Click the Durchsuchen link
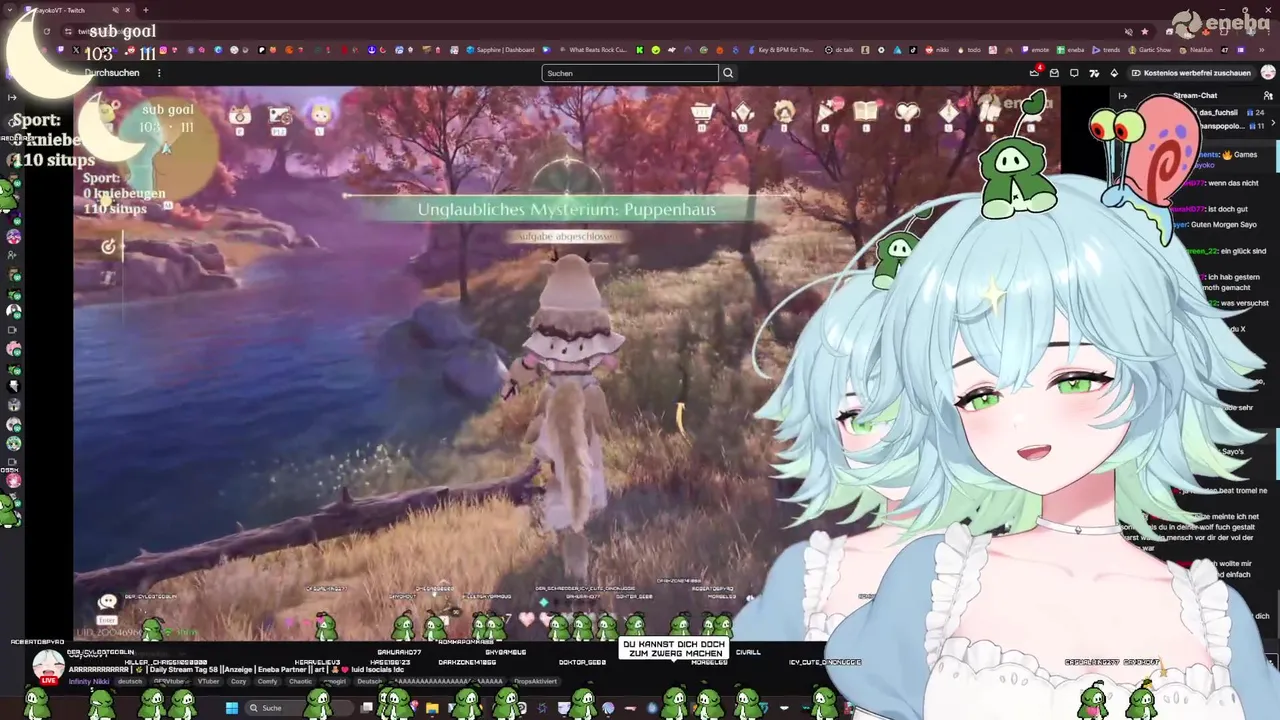Screen dimensions: 1280x720 click(112, 73)
